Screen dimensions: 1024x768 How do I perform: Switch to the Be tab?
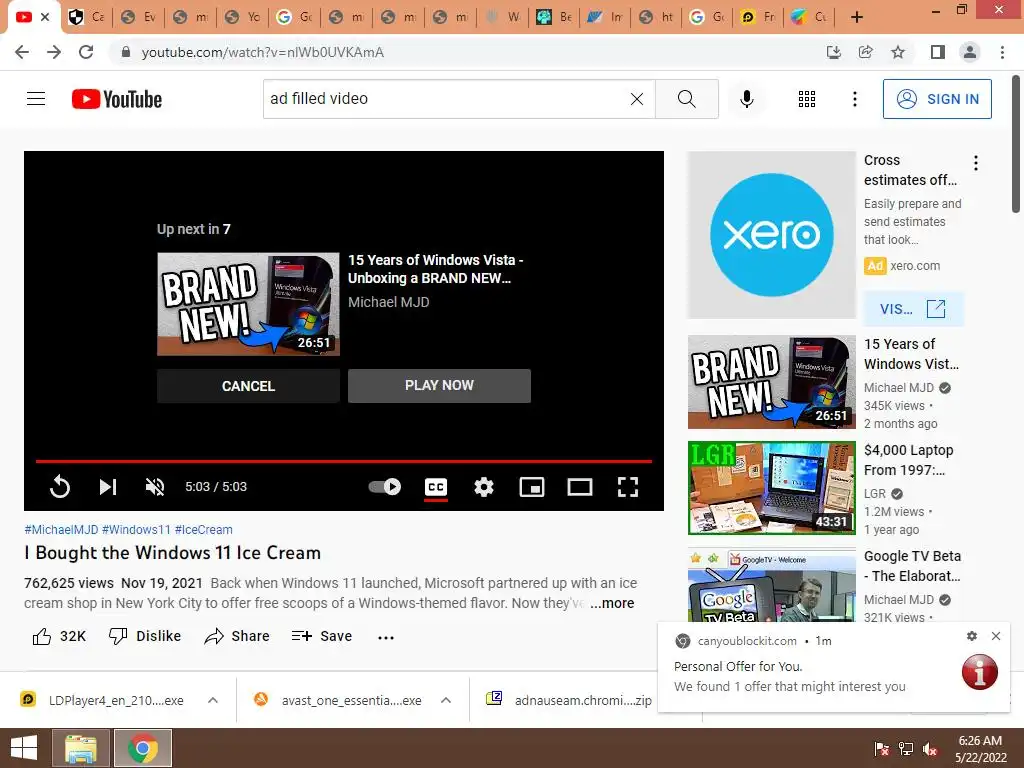[x=554, y=17]
